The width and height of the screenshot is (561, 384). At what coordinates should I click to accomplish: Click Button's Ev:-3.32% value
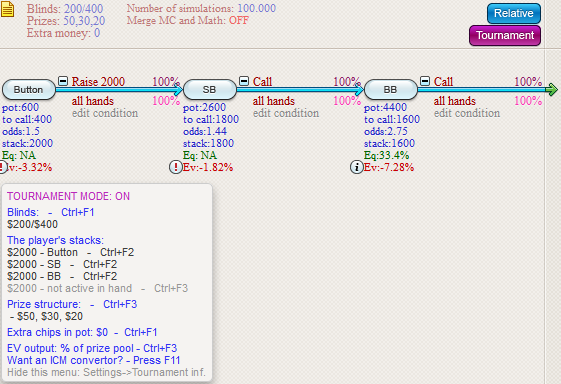30,167
